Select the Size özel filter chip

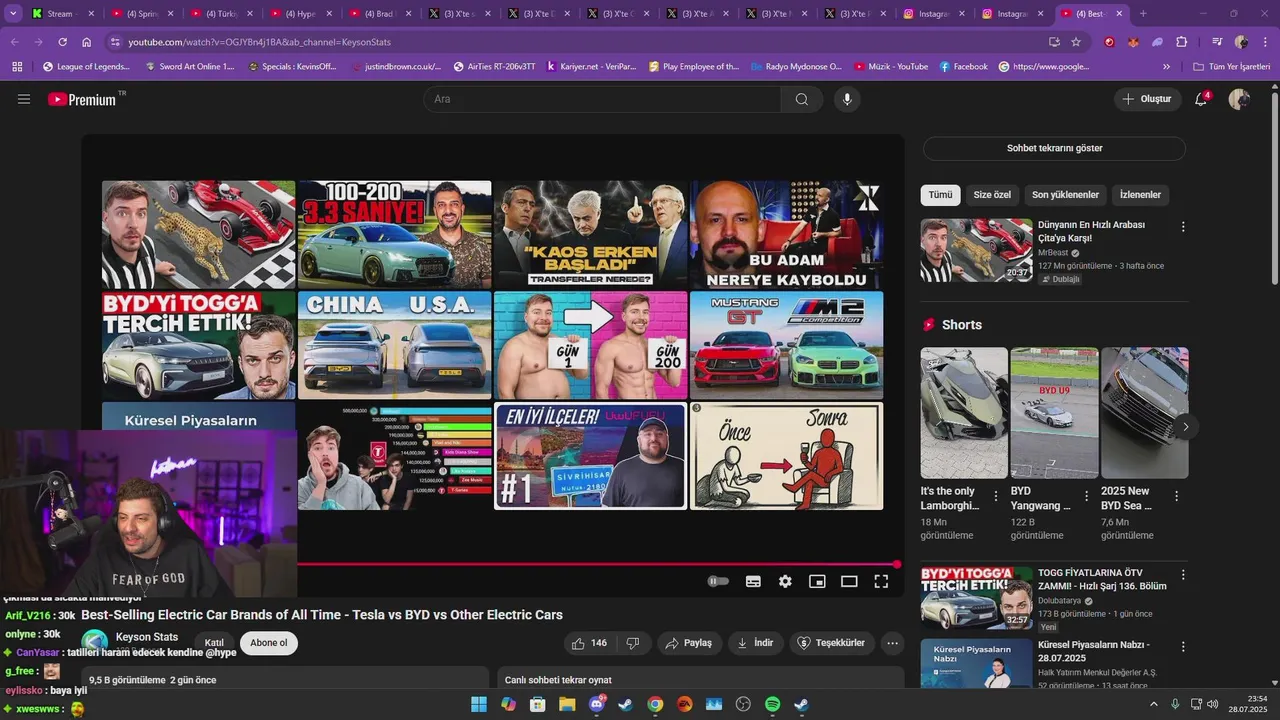(992, 195)
